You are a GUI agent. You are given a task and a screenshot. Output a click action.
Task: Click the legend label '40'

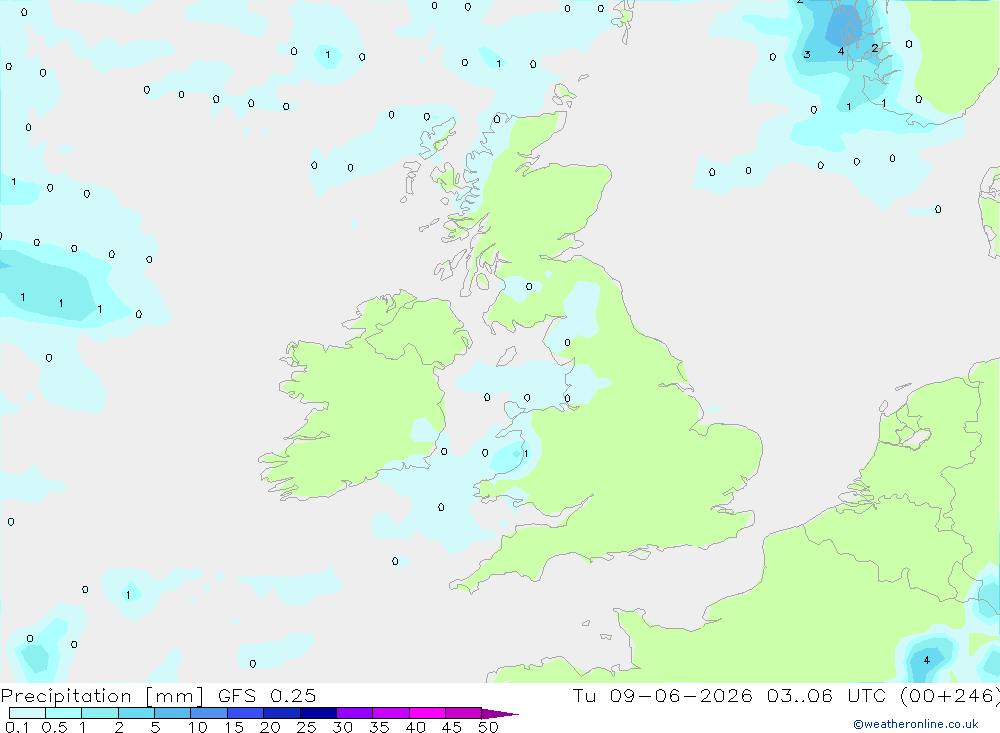click(x=416, y=727)
